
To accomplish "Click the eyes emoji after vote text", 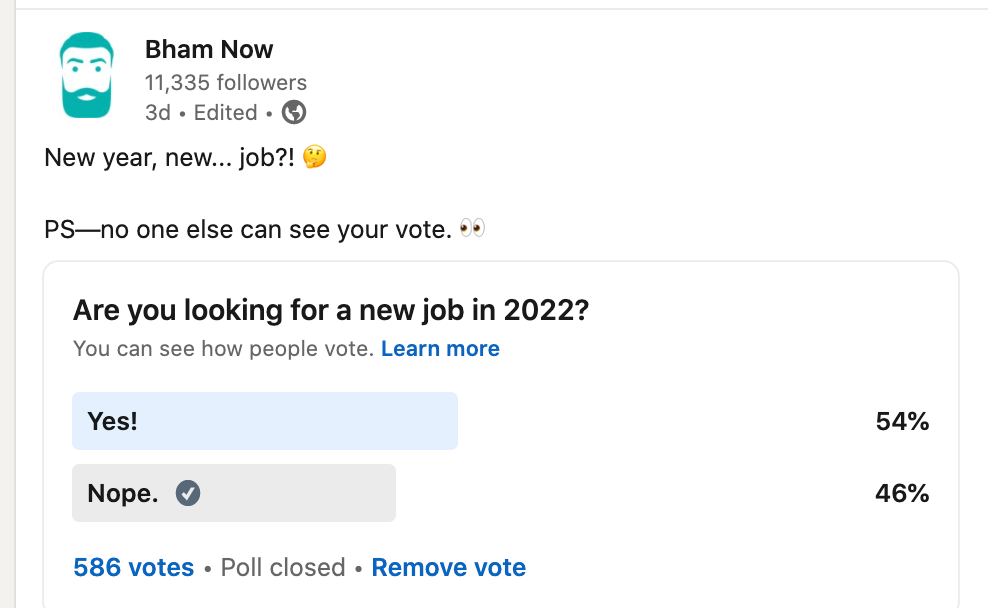I will pos(473,227).
